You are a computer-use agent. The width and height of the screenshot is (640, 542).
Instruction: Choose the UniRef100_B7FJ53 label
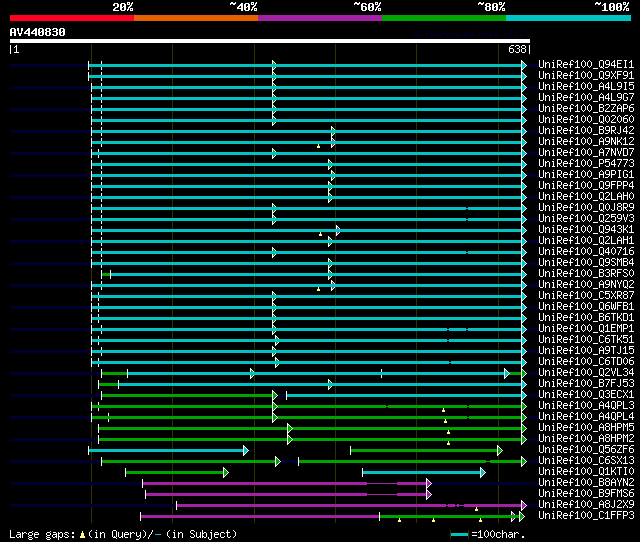(586, 384)
